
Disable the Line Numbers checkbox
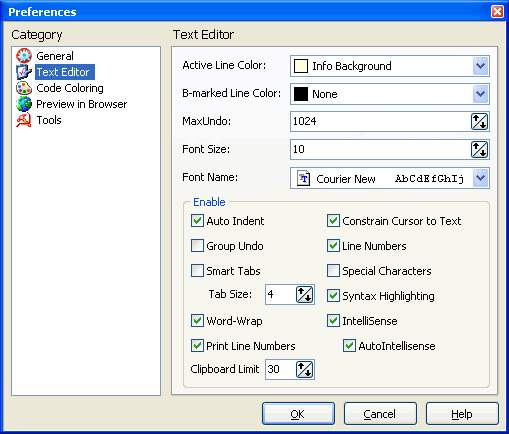click(x=333, y=246)
